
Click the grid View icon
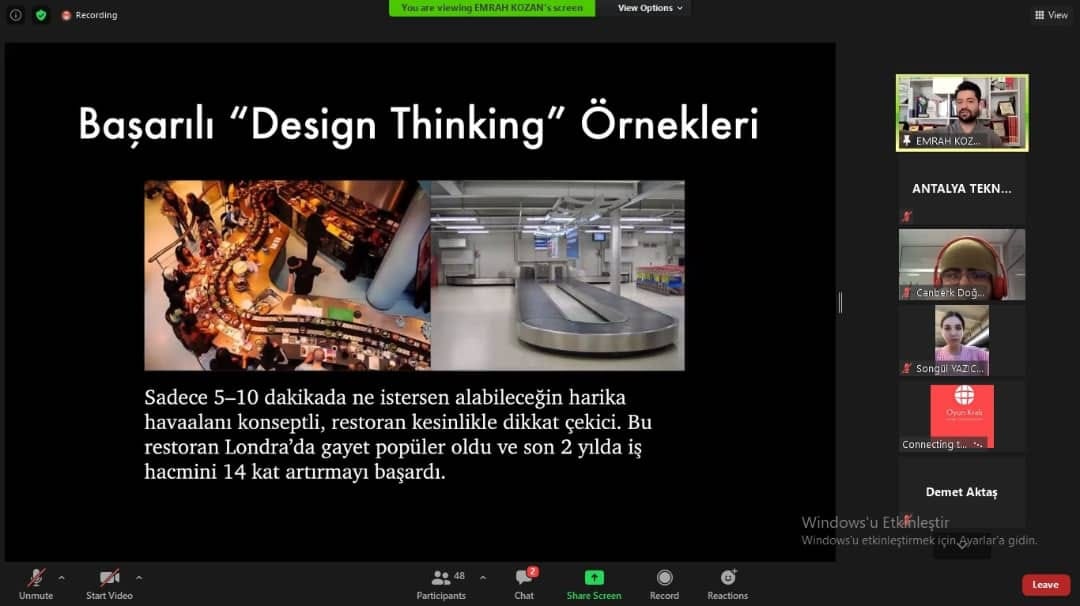point(1051,15)
